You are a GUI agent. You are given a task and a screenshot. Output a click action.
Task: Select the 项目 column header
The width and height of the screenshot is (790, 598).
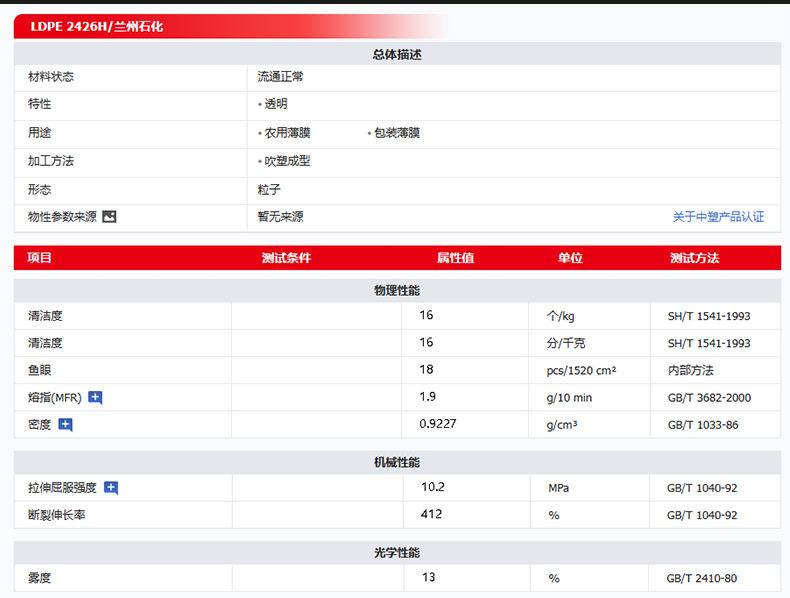(x=40, y=258)
